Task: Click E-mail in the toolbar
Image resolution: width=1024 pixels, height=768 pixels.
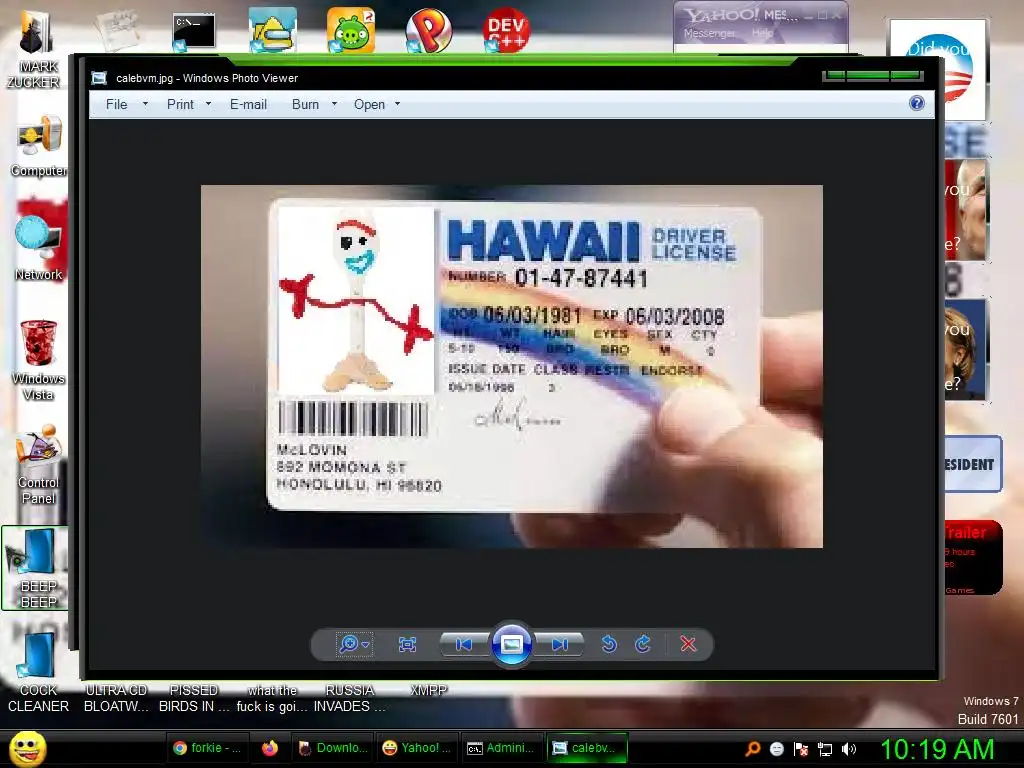Action: tap(248, 104)
